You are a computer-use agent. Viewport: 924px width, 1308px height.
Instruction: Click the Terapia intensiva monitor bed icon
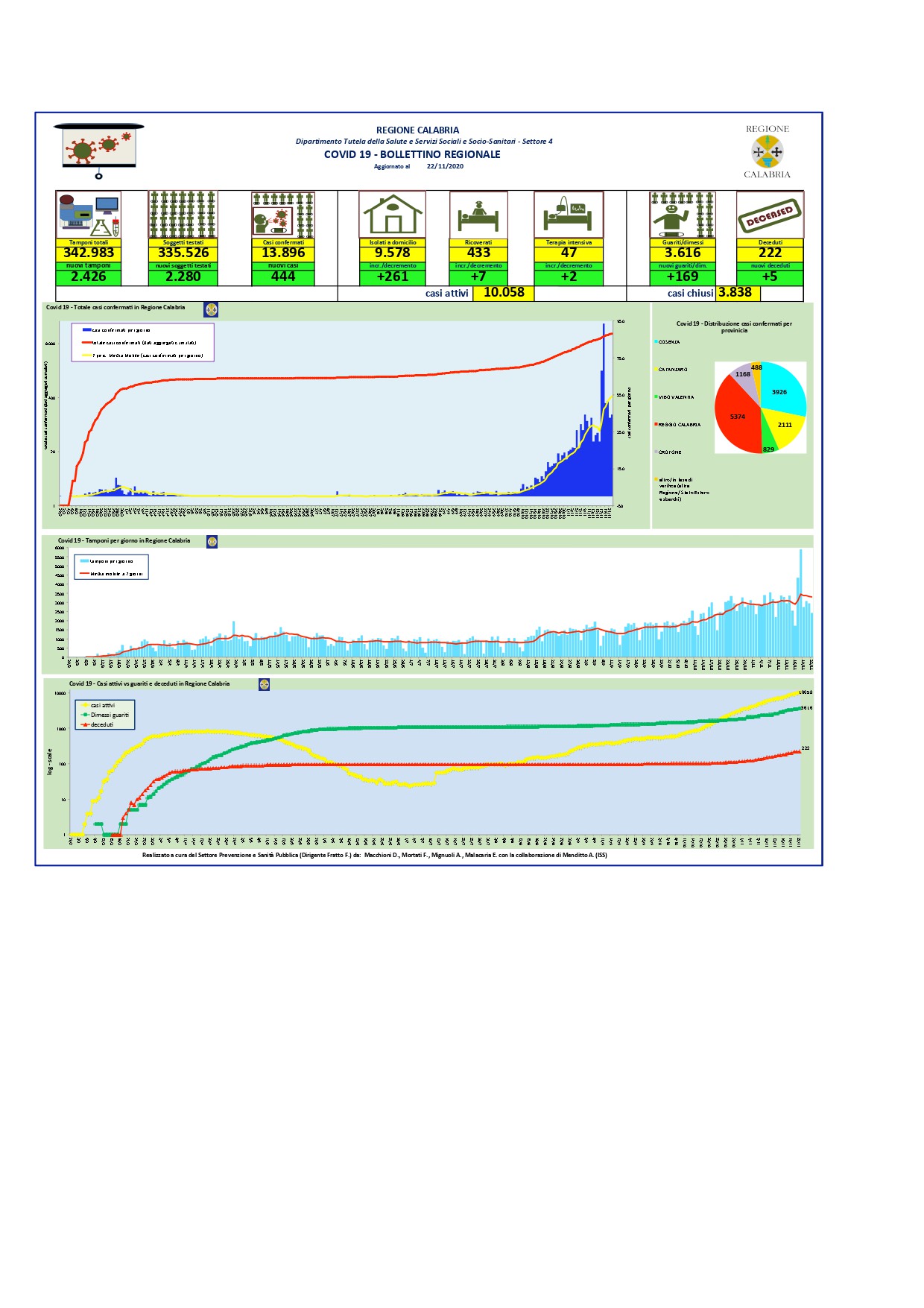click(x=569, y=215)
